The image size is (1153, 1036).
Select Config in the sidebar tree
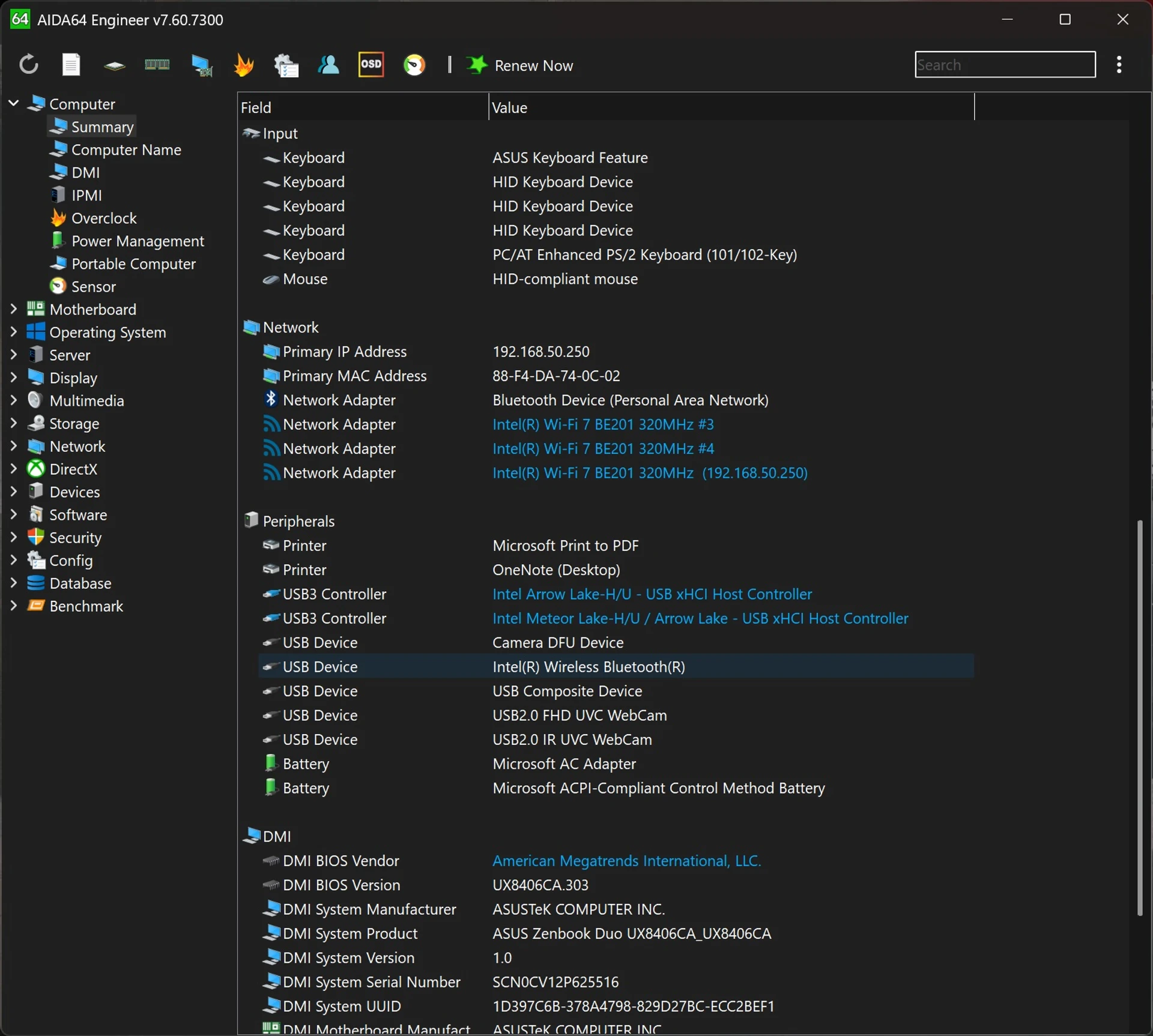pos(60,560)
